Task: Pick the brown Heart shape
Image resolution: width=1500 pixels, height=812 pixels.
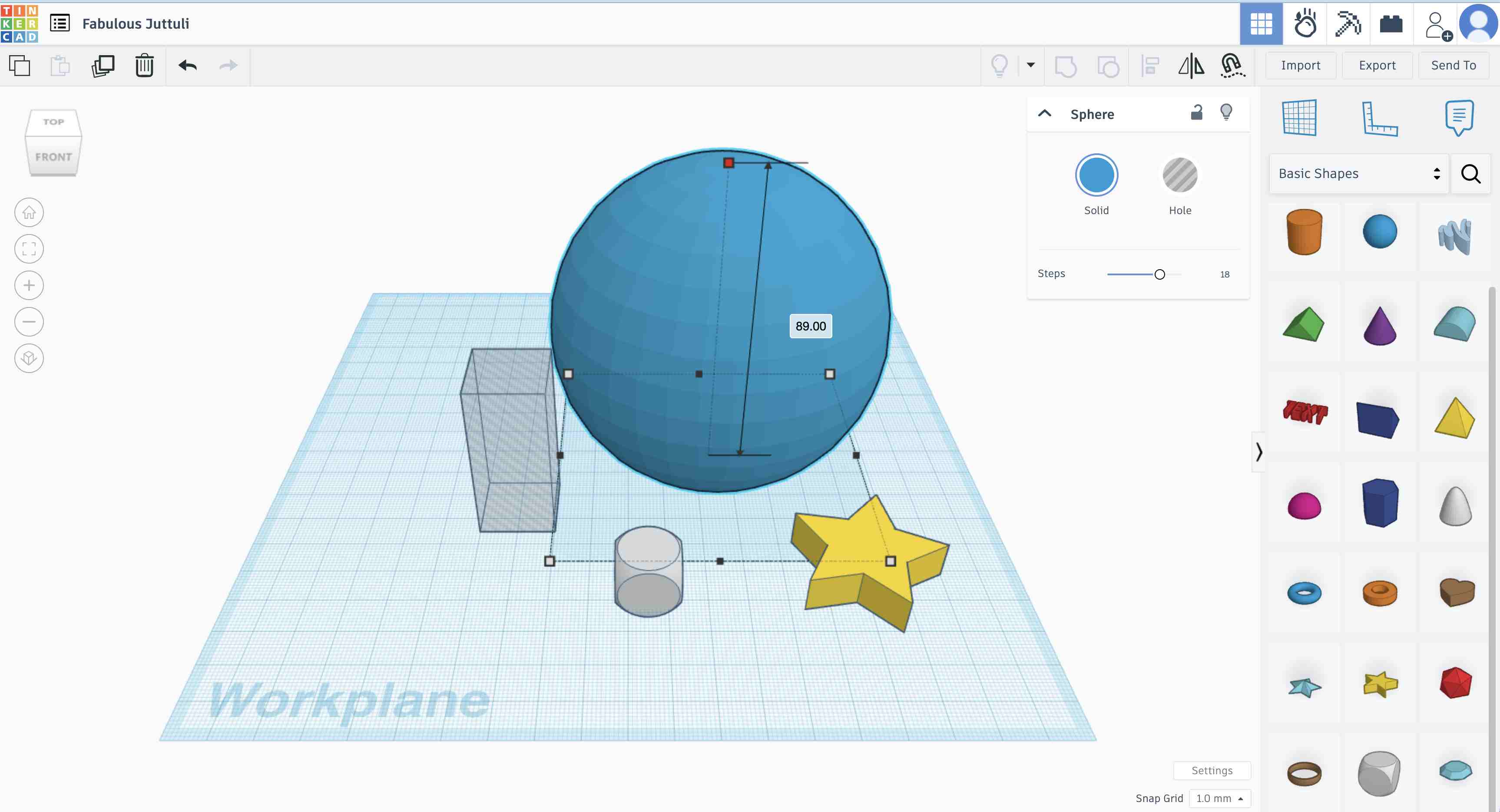Action: tap(1457, 591)
